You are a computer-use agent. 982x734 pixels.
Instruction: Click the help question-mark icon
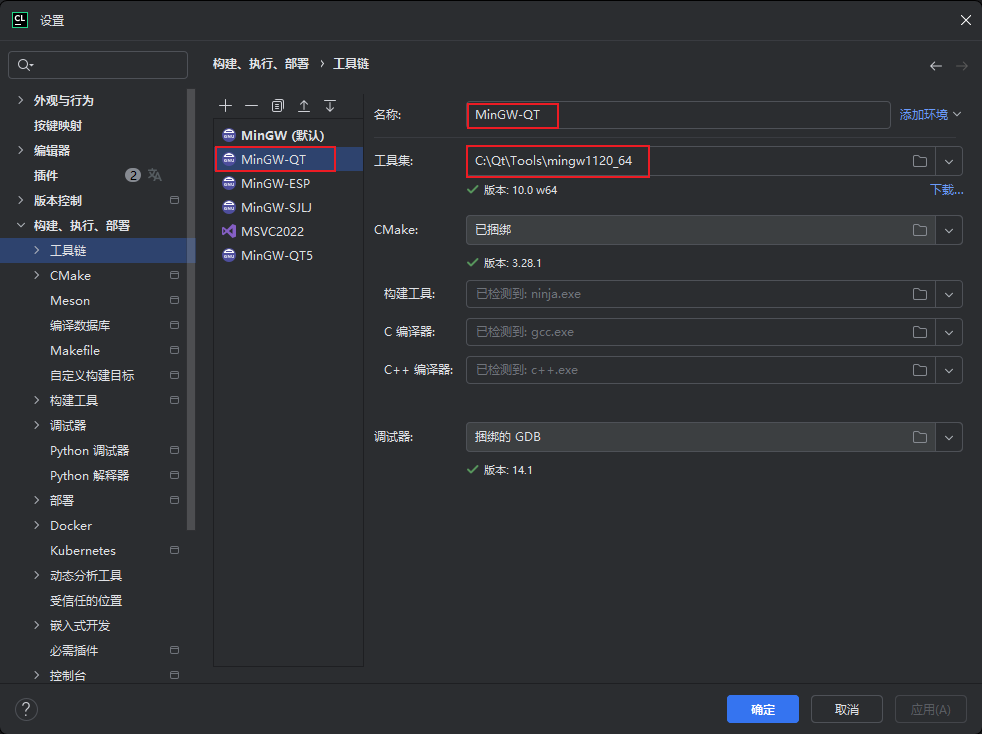(x=26, y=709)
